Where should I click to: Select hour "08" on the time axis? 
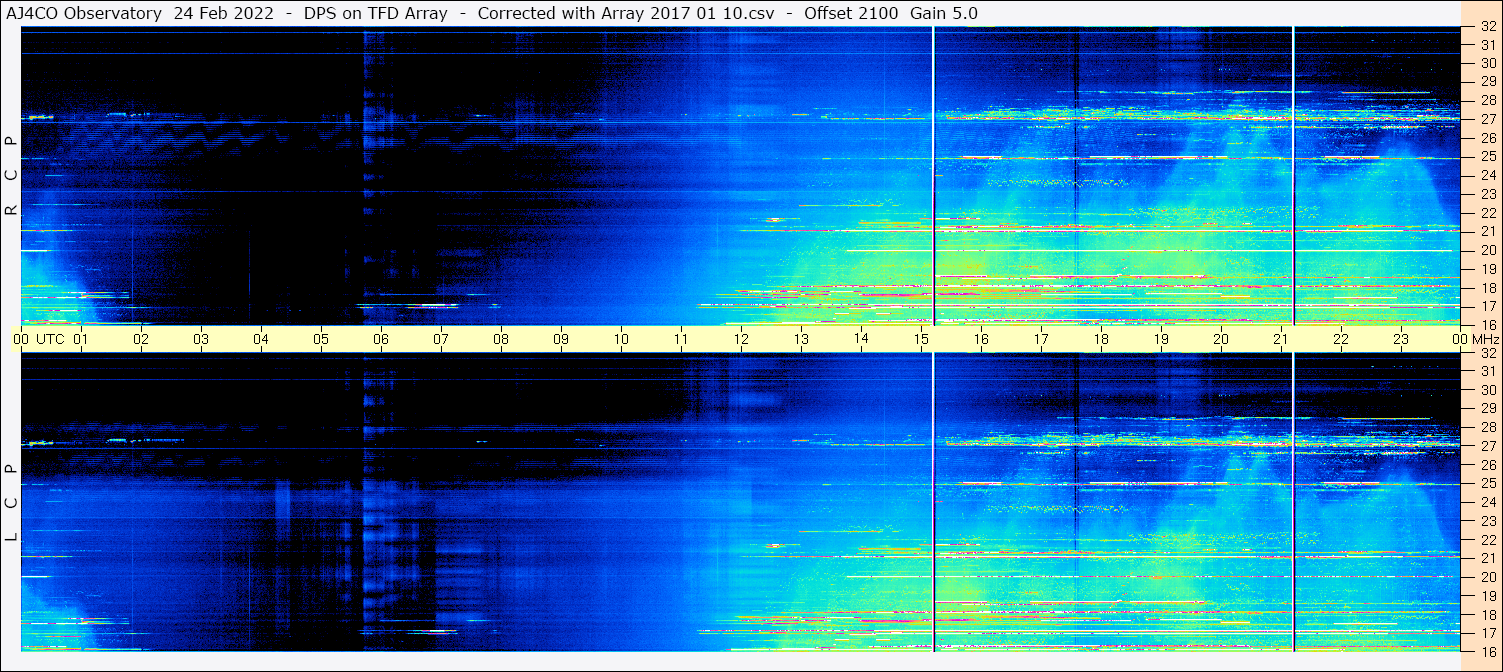pyautogui.click(x=501, y=339)
